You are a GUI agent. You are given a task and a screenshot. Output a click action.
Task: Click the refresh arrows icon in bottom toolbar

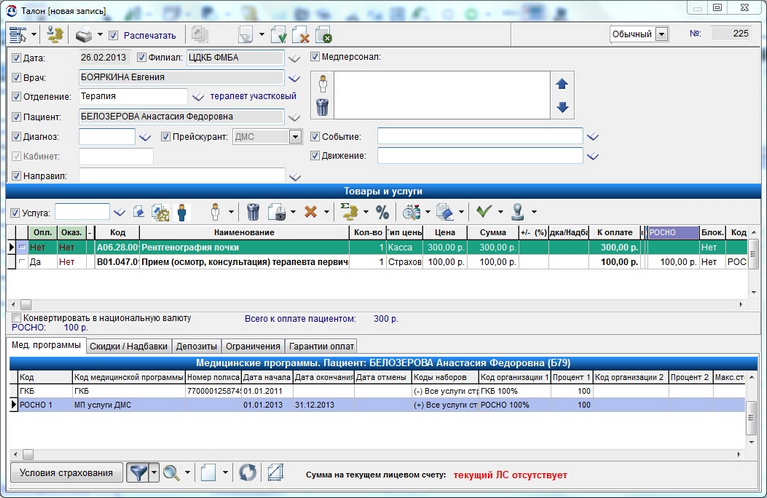pos(248,473)
